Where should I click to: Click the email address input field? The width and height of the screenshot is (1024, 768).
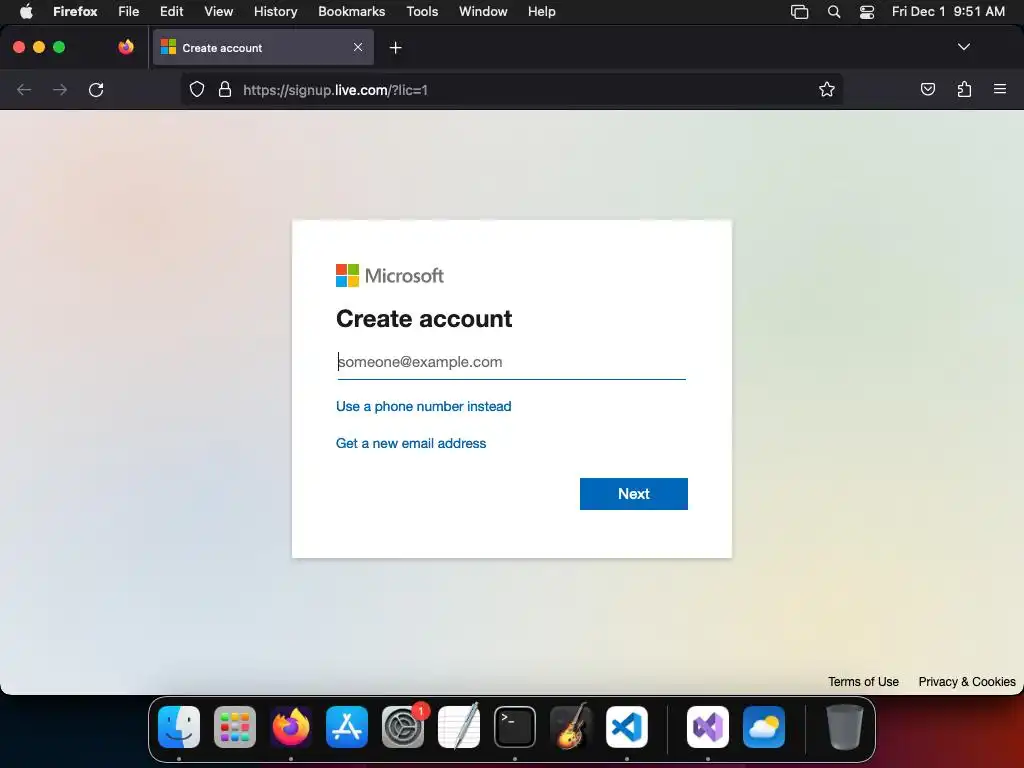(511, 362)
